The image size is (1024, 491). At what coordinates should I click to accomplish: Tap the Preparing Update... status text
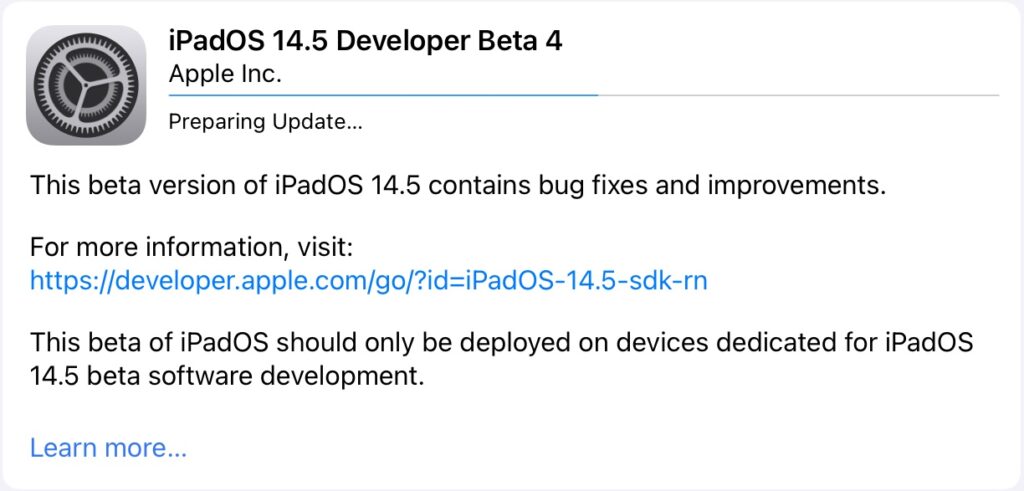click(x=265, y=122)
